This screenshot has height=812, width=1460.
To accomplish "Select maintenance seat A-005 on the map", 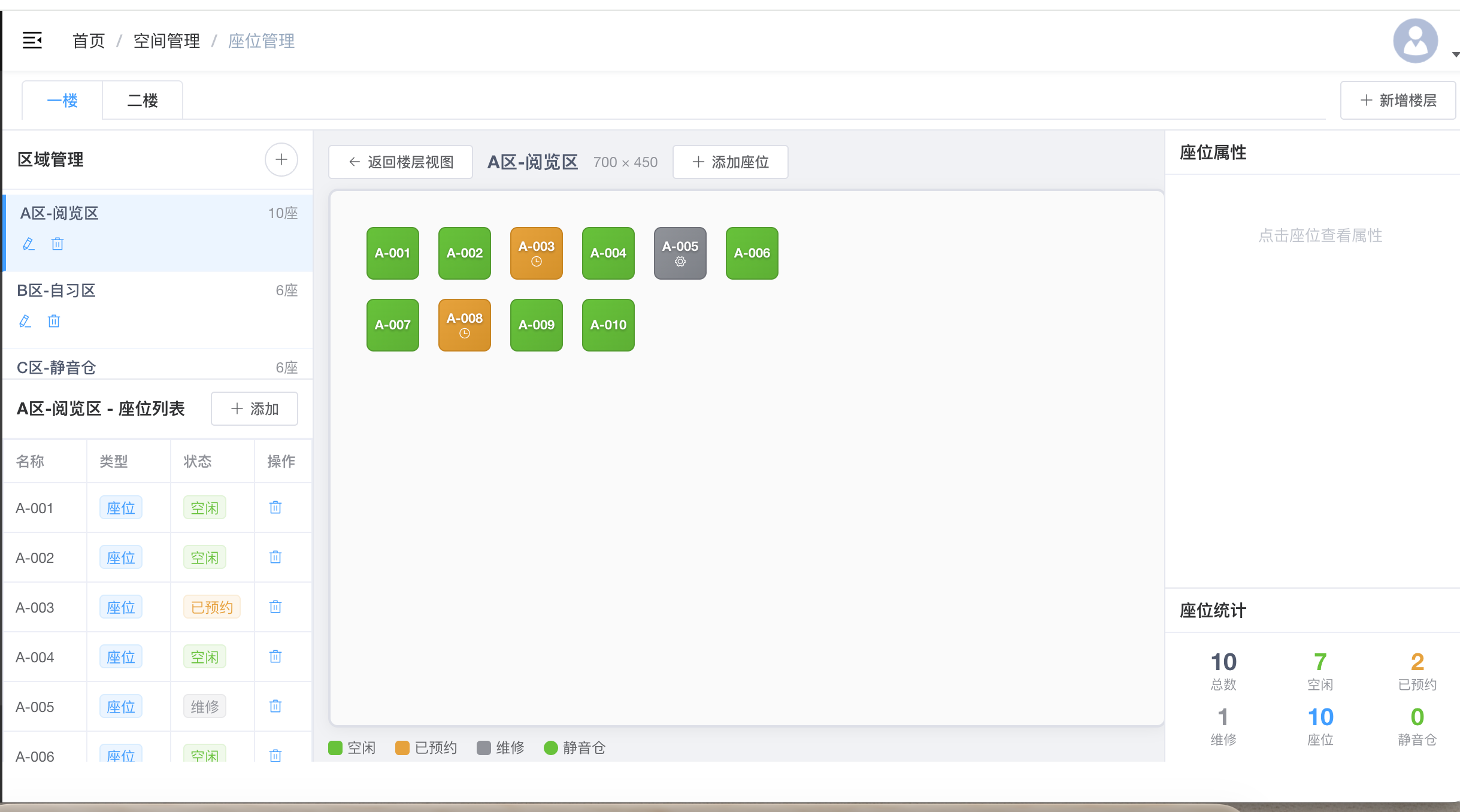I will (680, 253).
